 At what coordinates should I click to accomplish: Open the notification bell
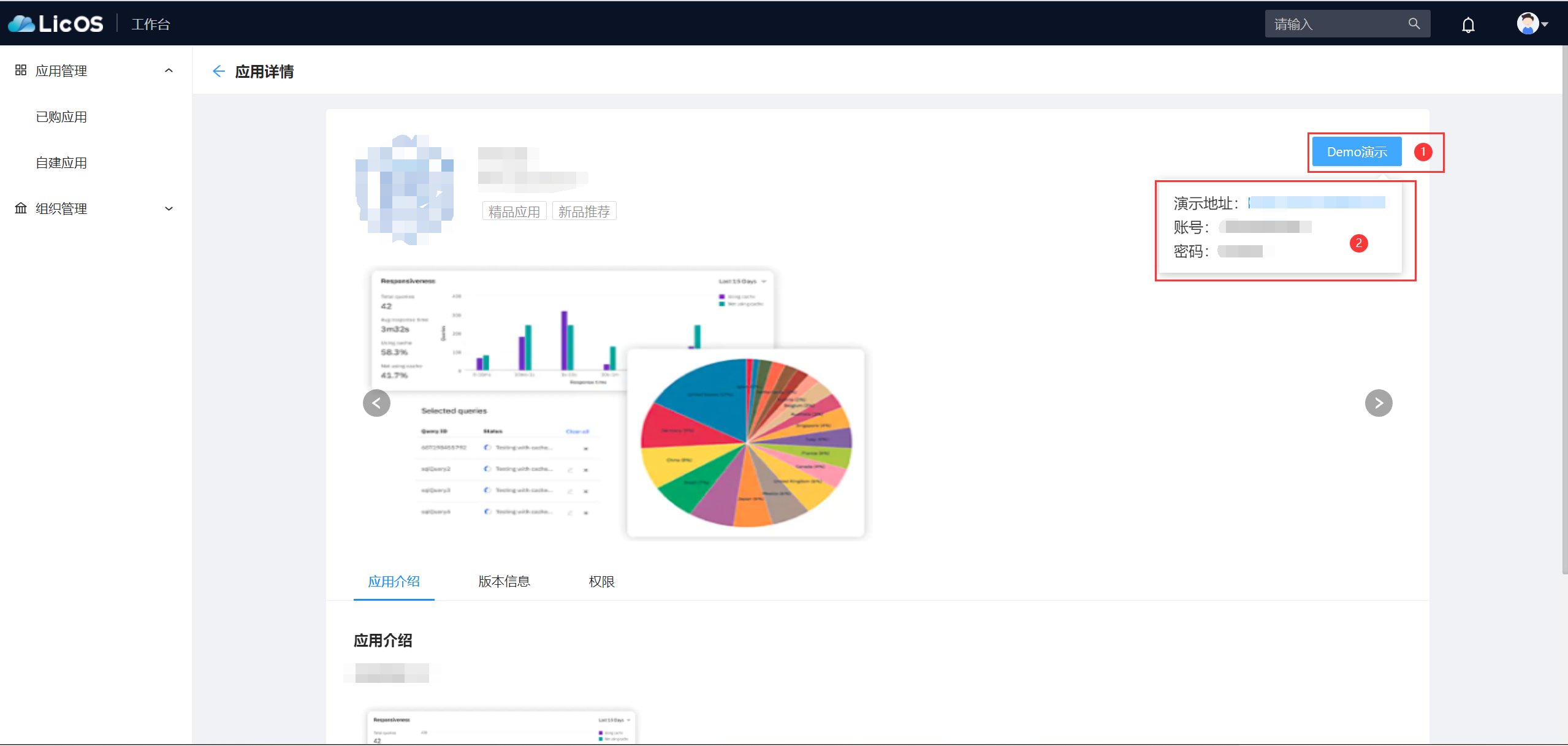1468,25
